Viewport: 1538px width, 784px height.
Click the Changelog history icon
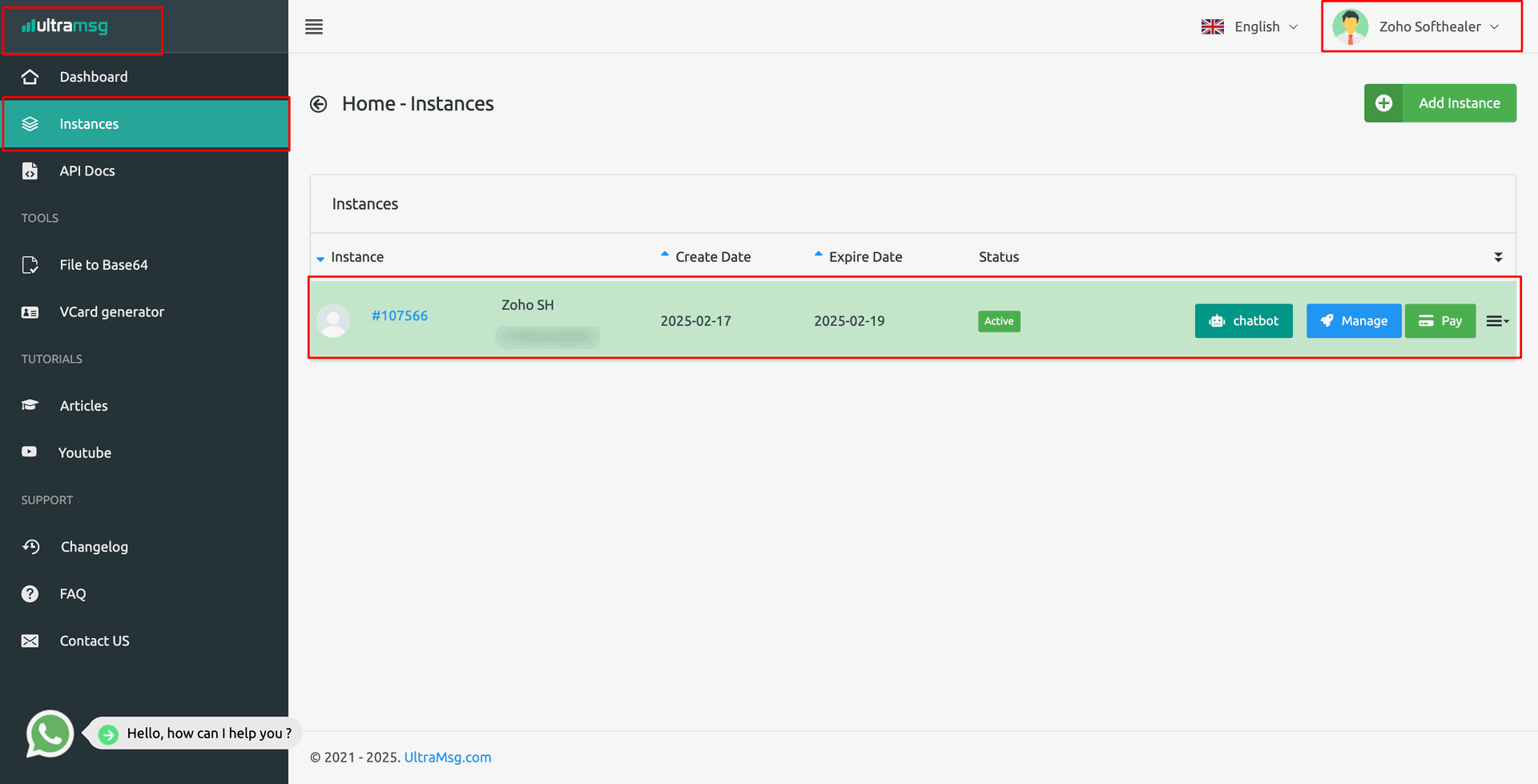click(30, 546)
